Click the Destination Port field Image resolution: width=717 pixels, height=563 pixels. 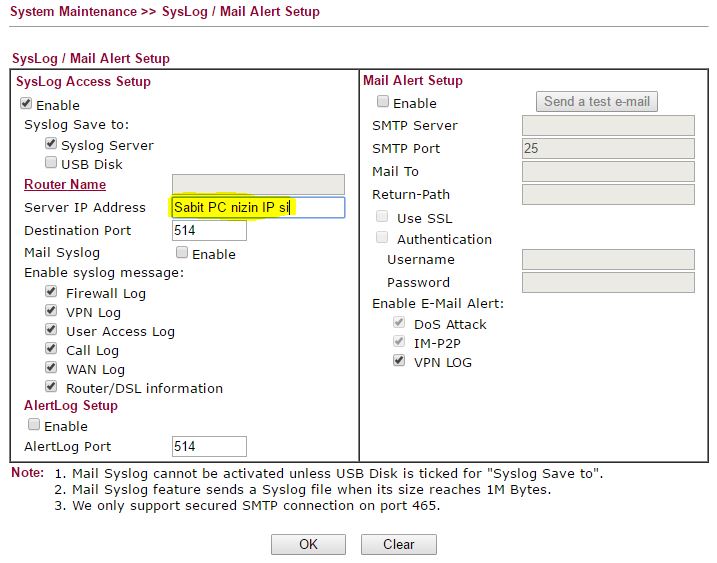click(x=208, y=230)
